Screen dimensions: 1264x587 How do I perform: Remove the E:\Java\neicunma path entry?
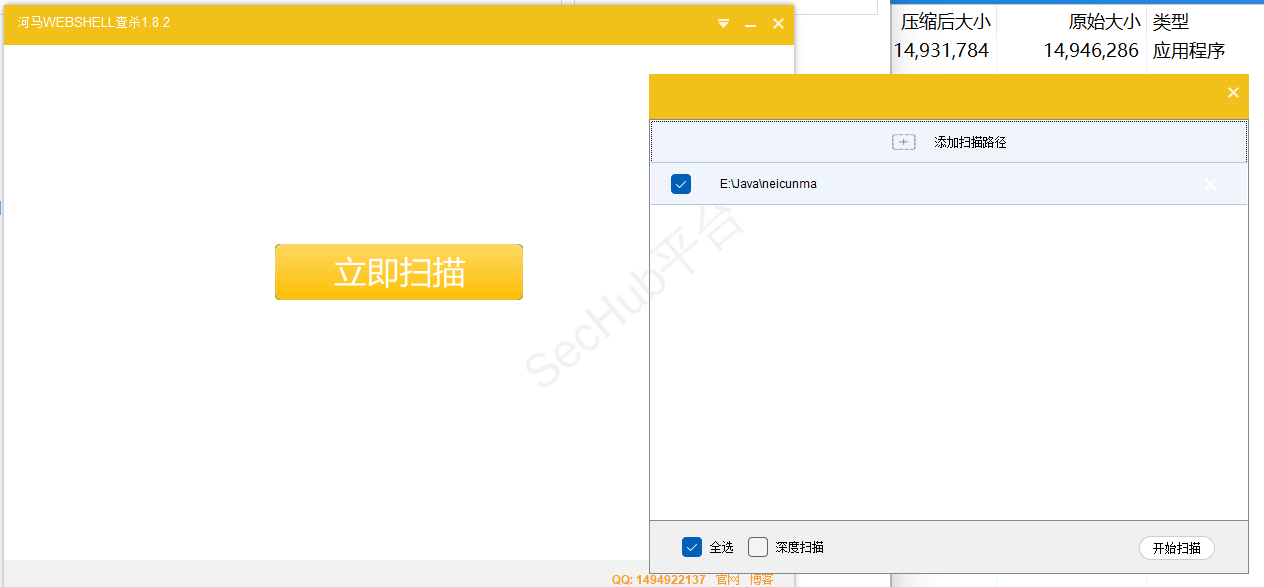click(x=1210, y=185)
